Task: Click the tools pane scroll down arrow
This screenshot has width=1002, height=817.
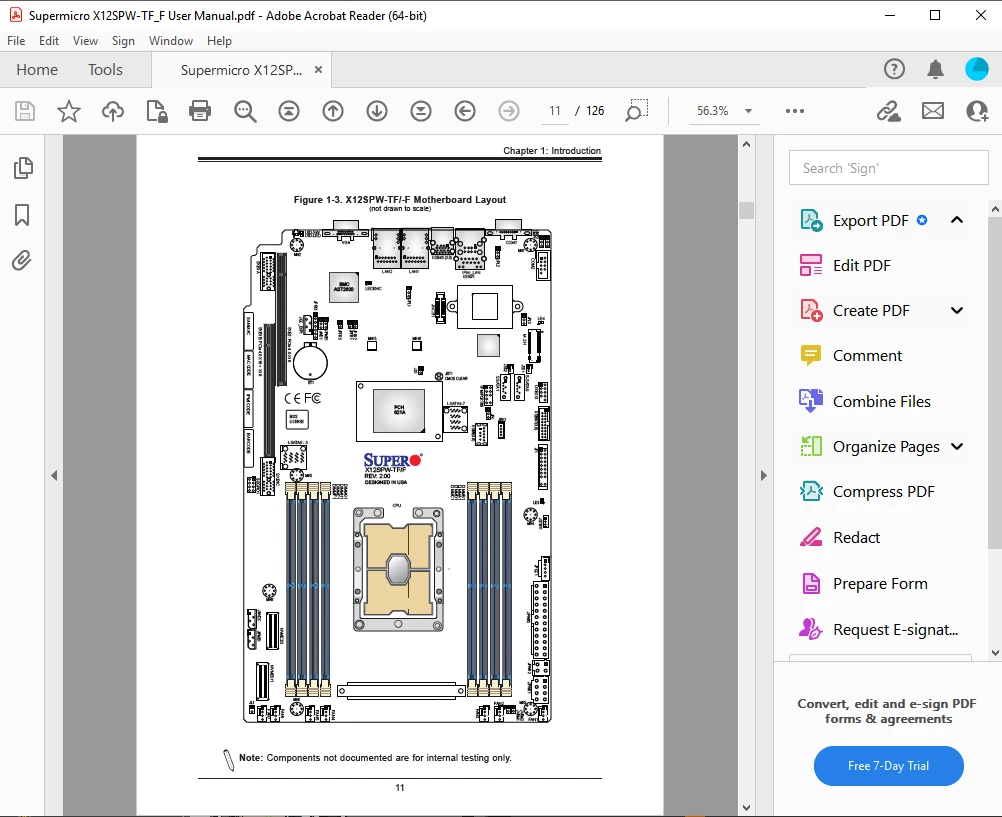Action: point(995,653)
